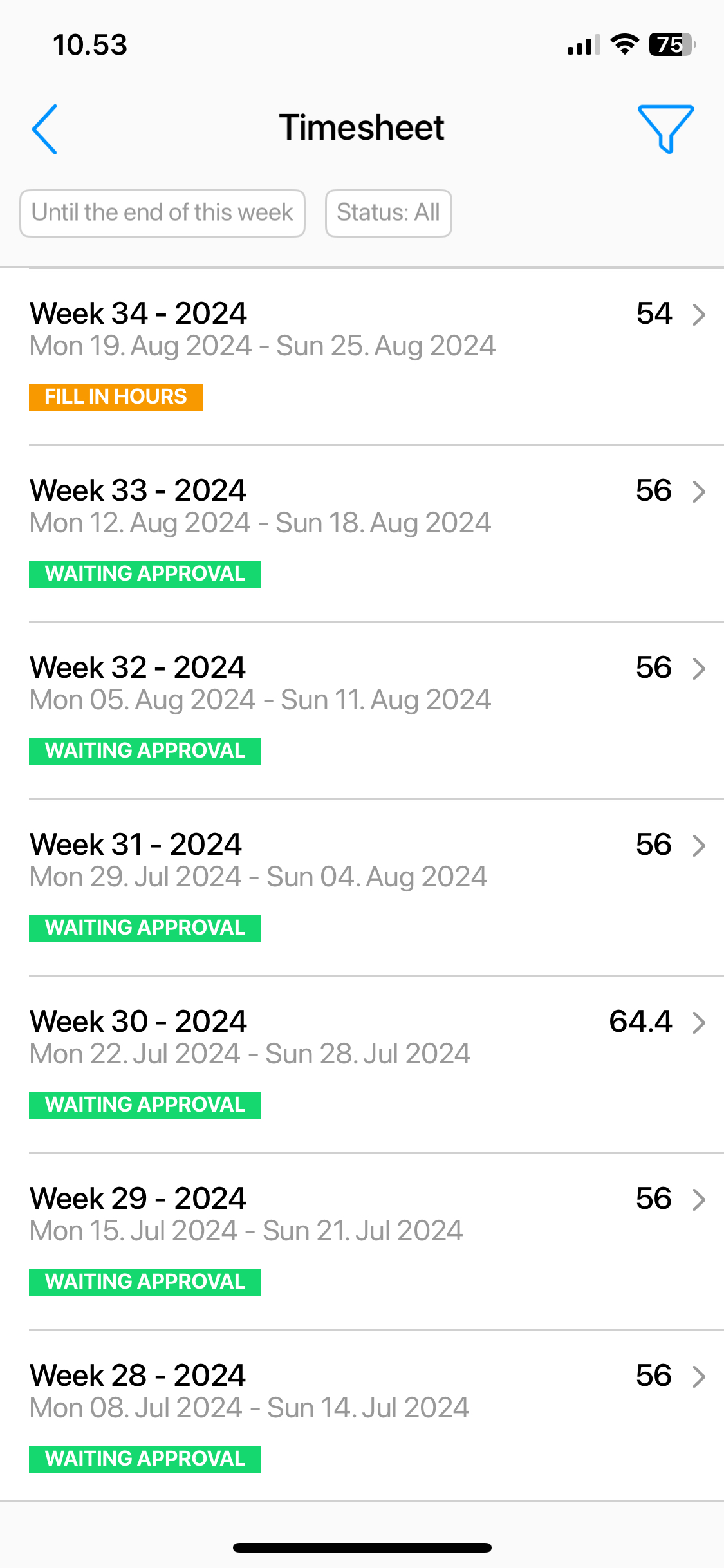Screen dimensions: 724x1568
Task: Tap the home indicator bar
Action: click(x=362, y=1547)
